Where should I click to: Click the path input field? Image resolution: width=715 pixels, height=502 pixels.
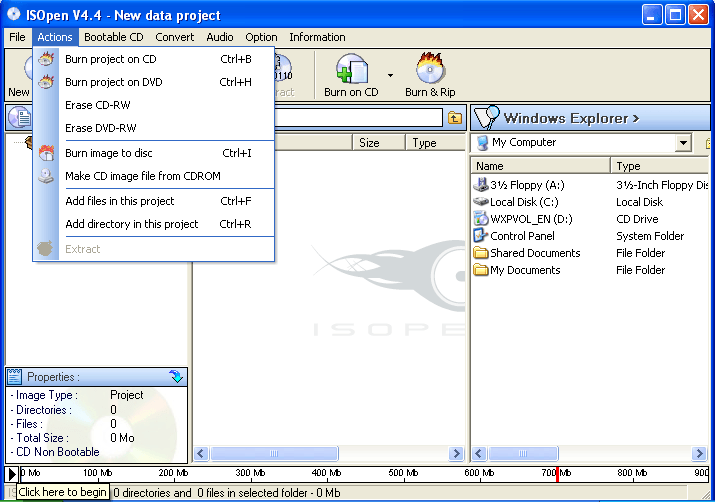[358, 118]
